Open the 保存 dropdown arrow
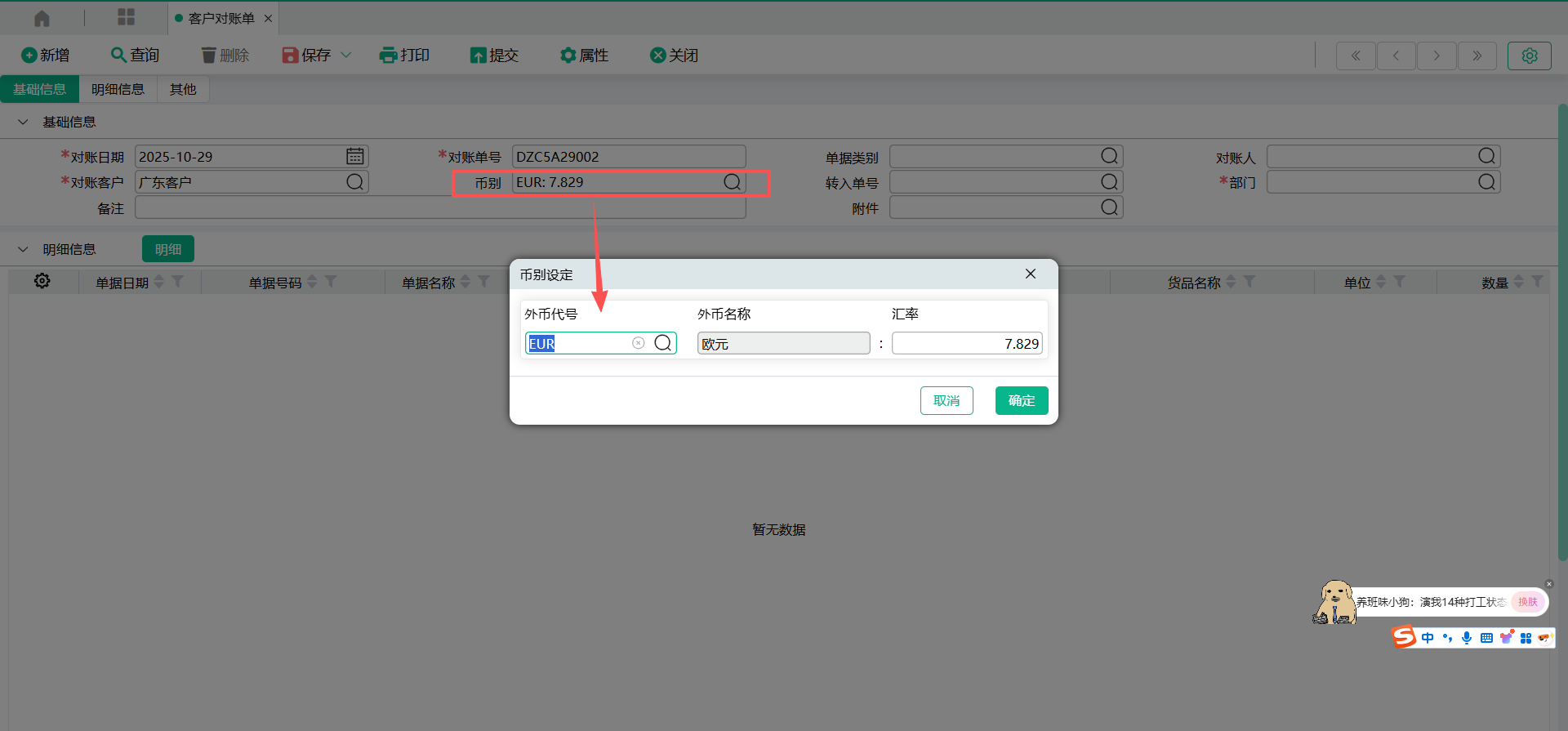The image size is (1568, 731). tap(346, 56)
